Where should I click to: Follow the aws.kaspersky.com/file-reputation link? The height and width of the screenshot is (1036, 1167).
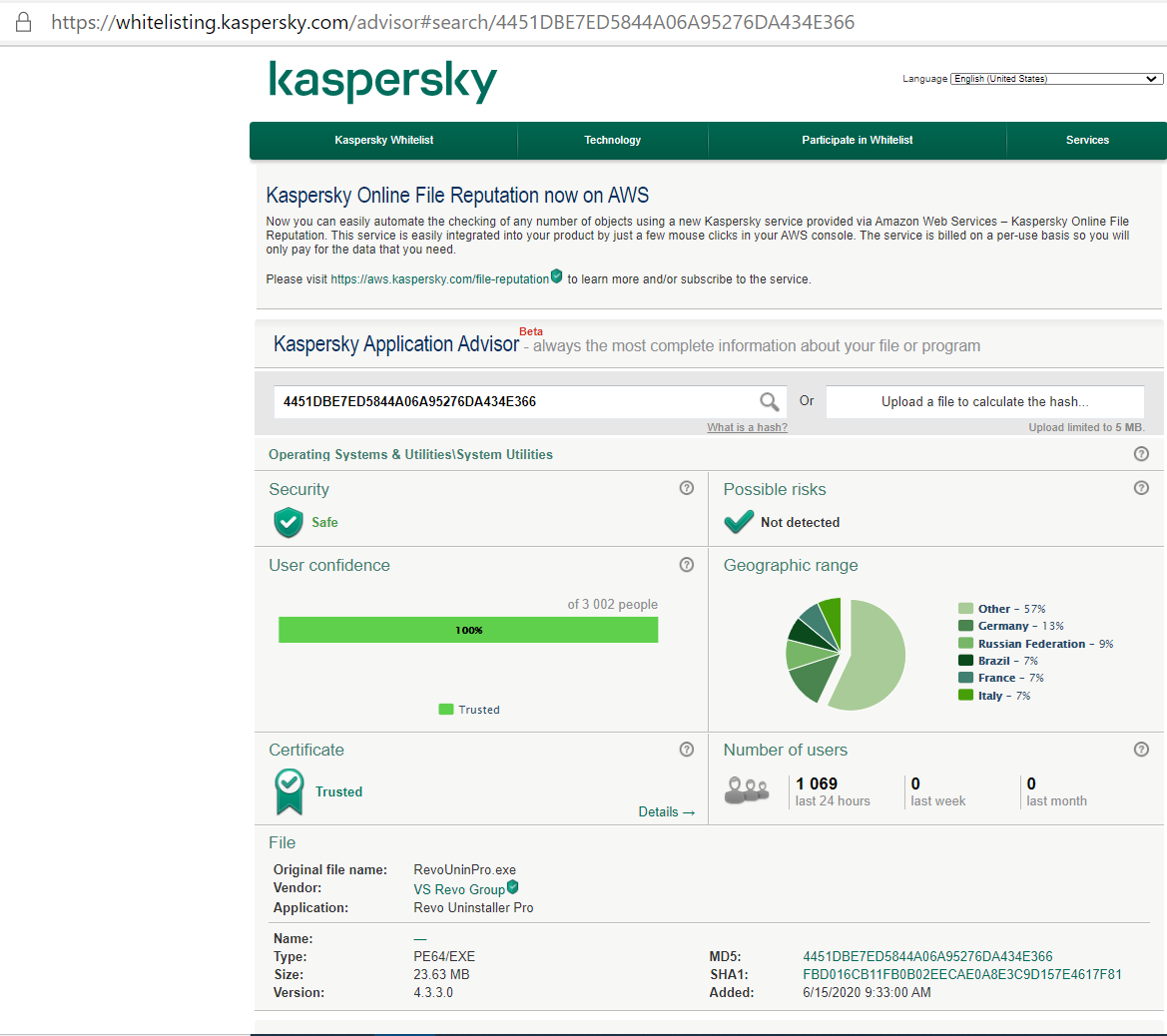pos(440,279)
